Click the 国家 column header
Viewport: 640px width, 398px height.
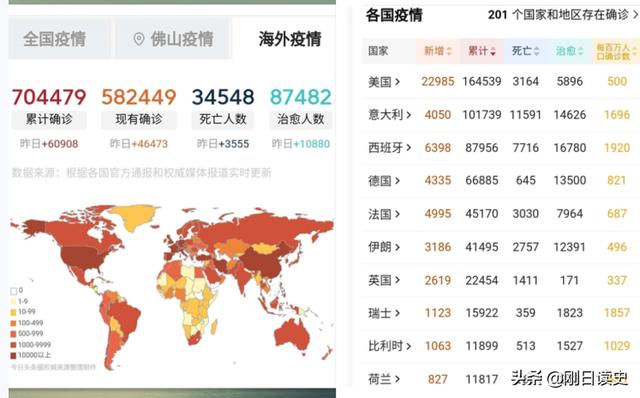378,51
